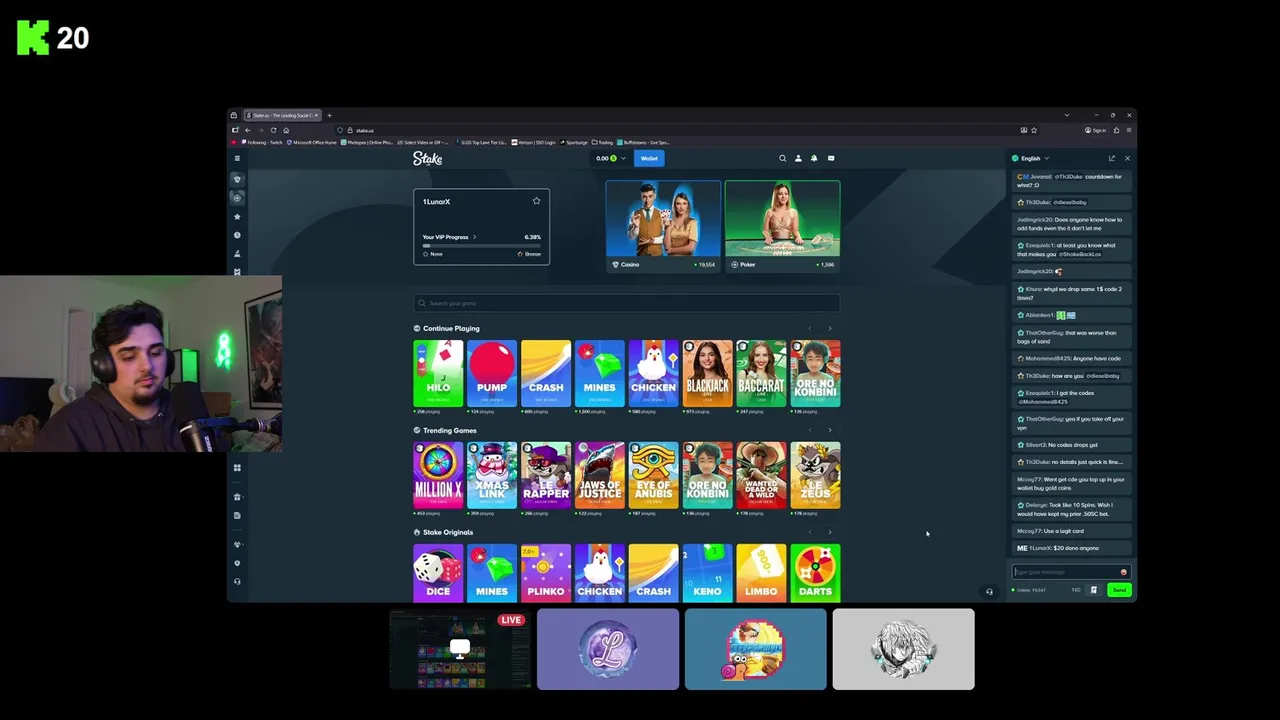Open the Verizon SSO Login bookmark
Viewport: 1280px width, 720px height.
point(535,142)
